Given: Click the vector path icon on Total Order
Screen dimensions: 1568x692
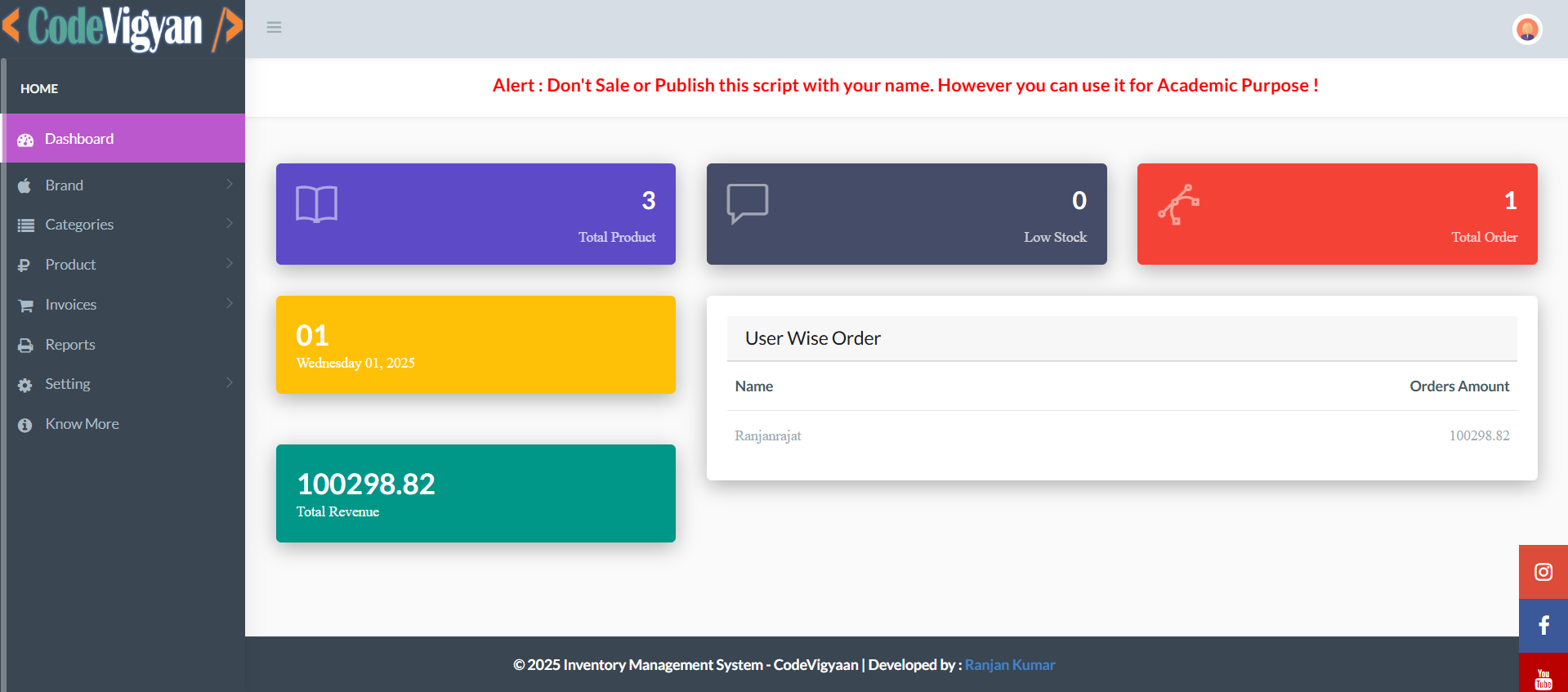Looking at the screenshot, I should 1178,204.
